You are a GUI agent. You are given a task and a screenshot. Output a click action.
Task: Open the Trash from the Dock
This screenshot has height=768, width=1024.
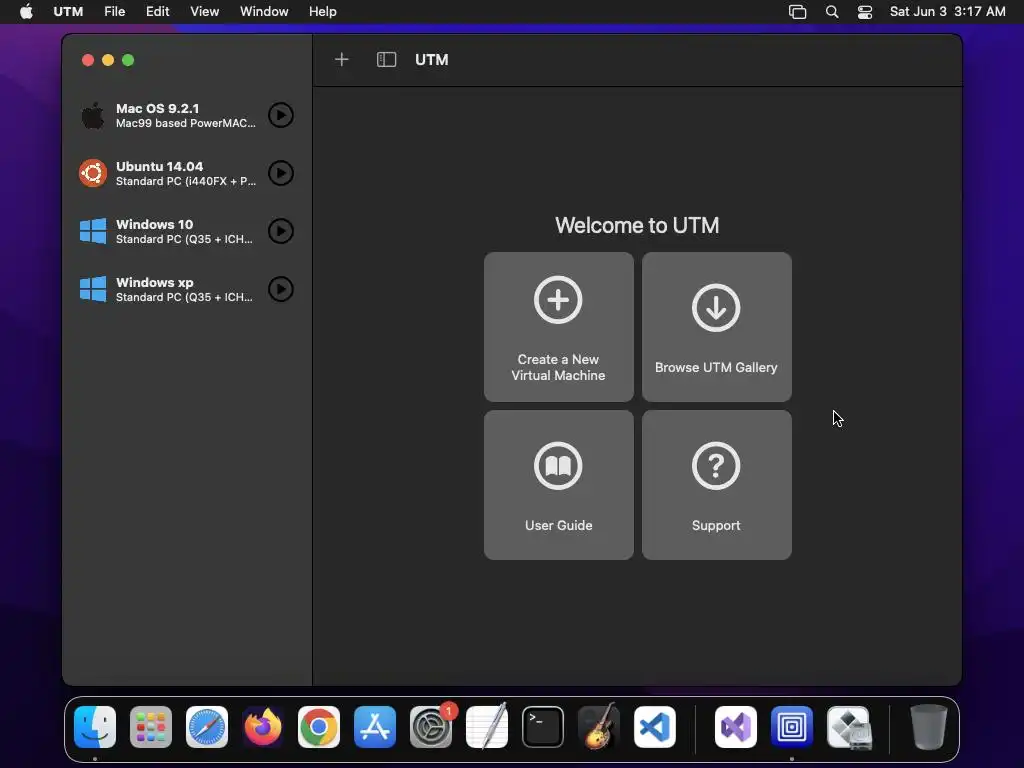pyautogui.click(x=929, y=727)
